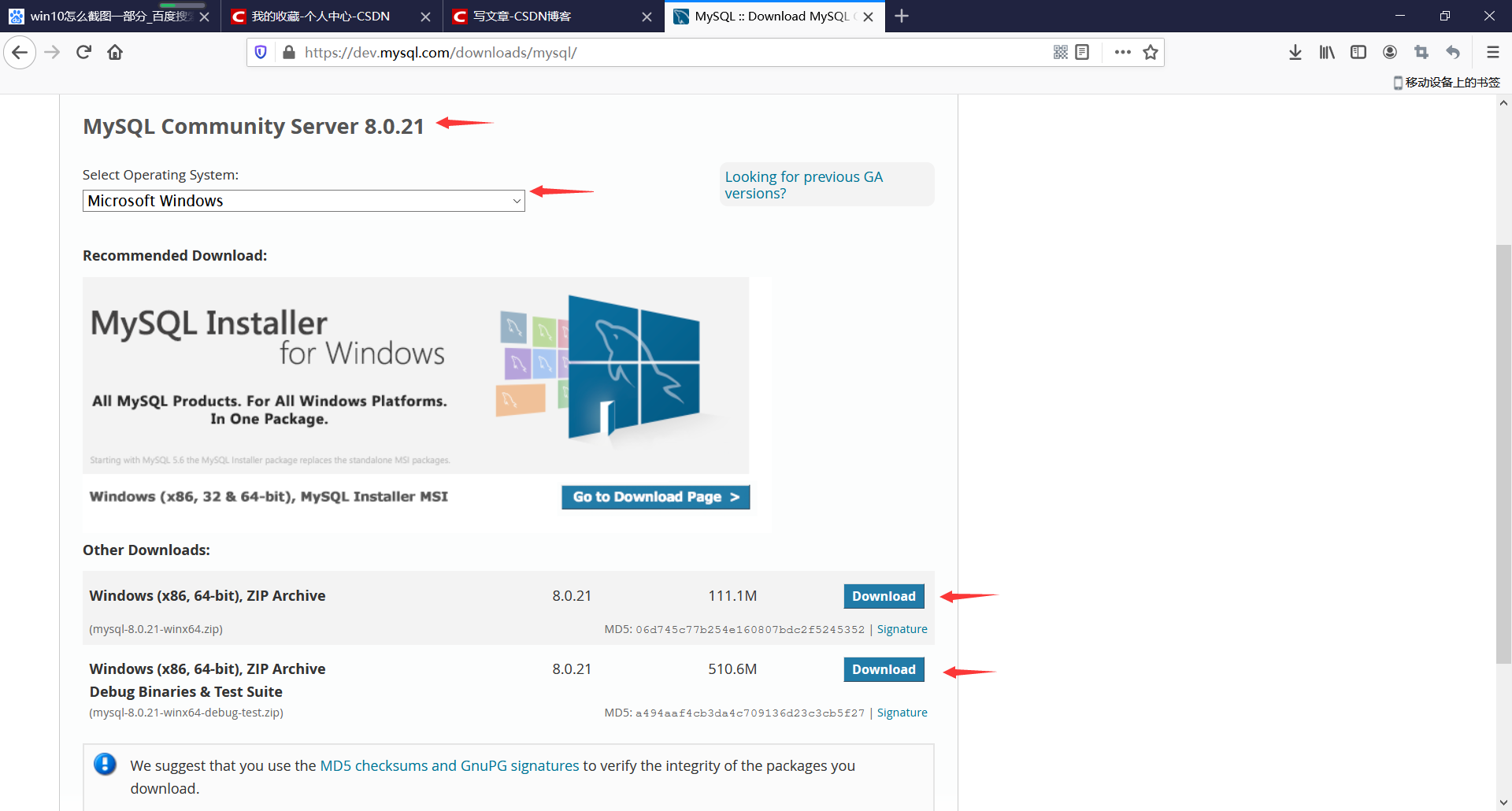Close the CSDN favorites tab

(x=425, y=17)
